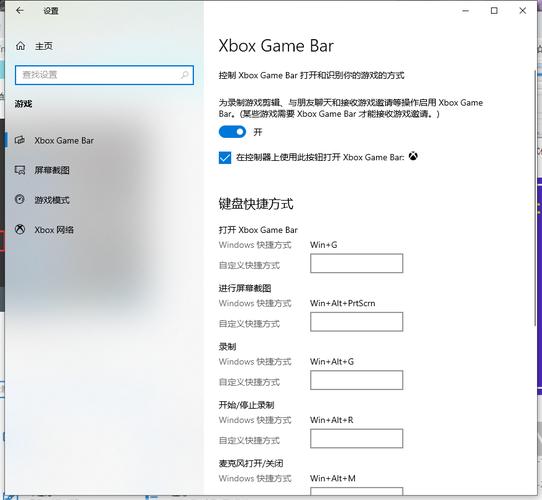Click the Win+Alt+M shortcut text
The height and width of the screenshot is (500, 542).
[333, 479]
